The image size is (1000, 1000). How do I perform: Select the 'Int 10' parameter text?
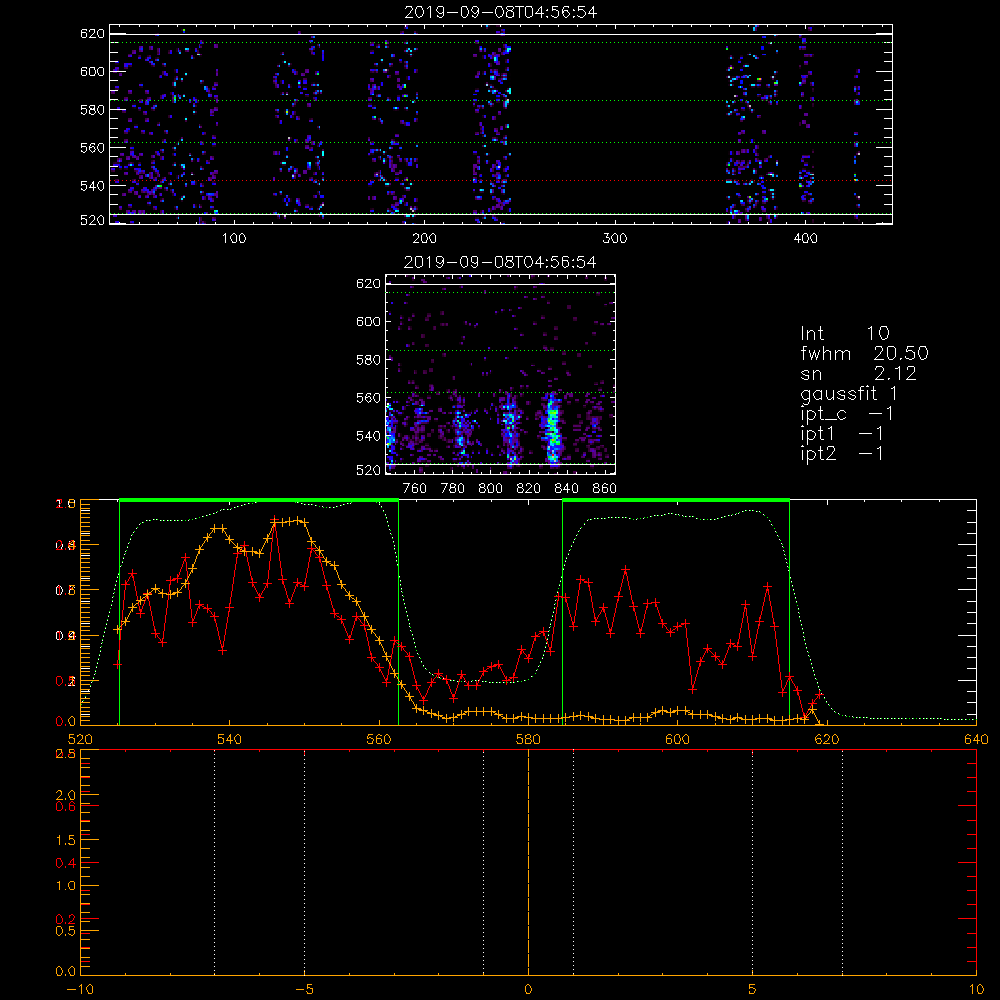[844, 334]
